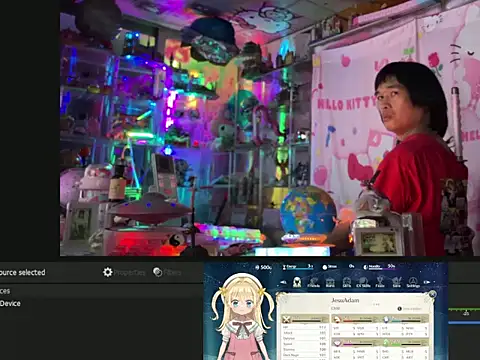Screen dimensions: 480x360
Task: Click the JesuAdam character name
Action: [345, 300]
